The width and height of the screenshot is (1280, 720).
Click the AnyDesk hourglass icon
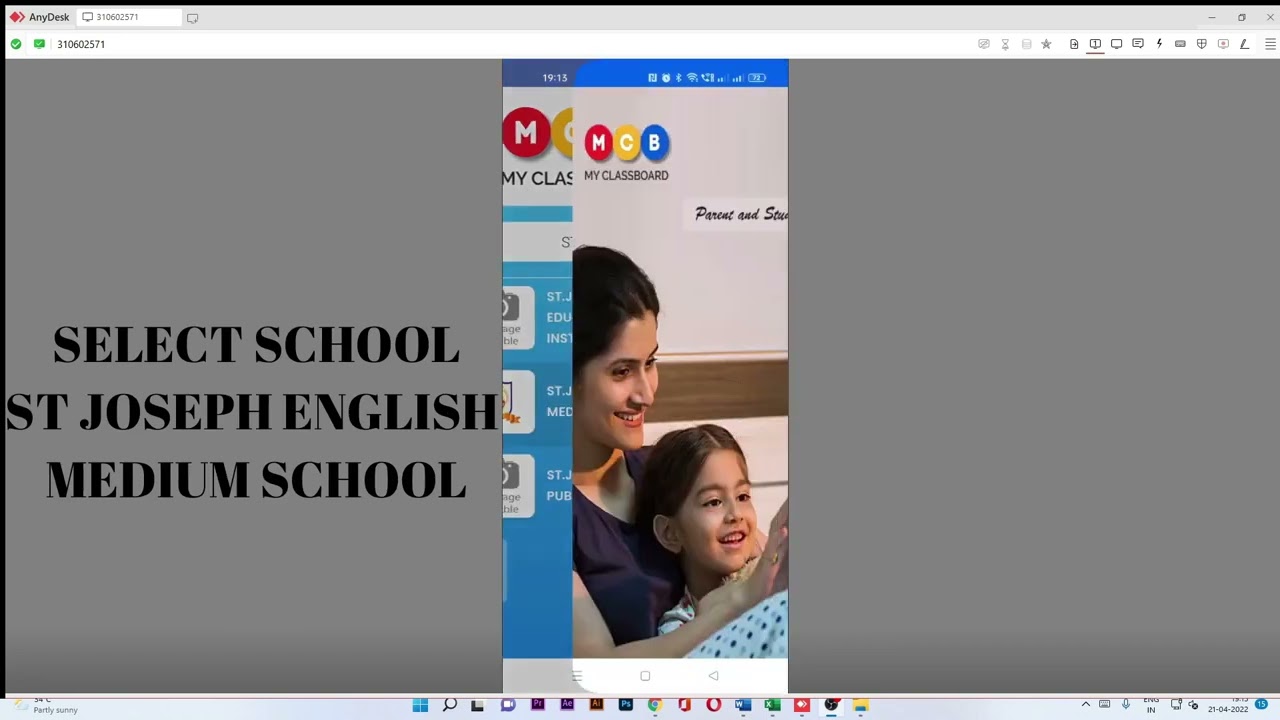click(1005, 44)
